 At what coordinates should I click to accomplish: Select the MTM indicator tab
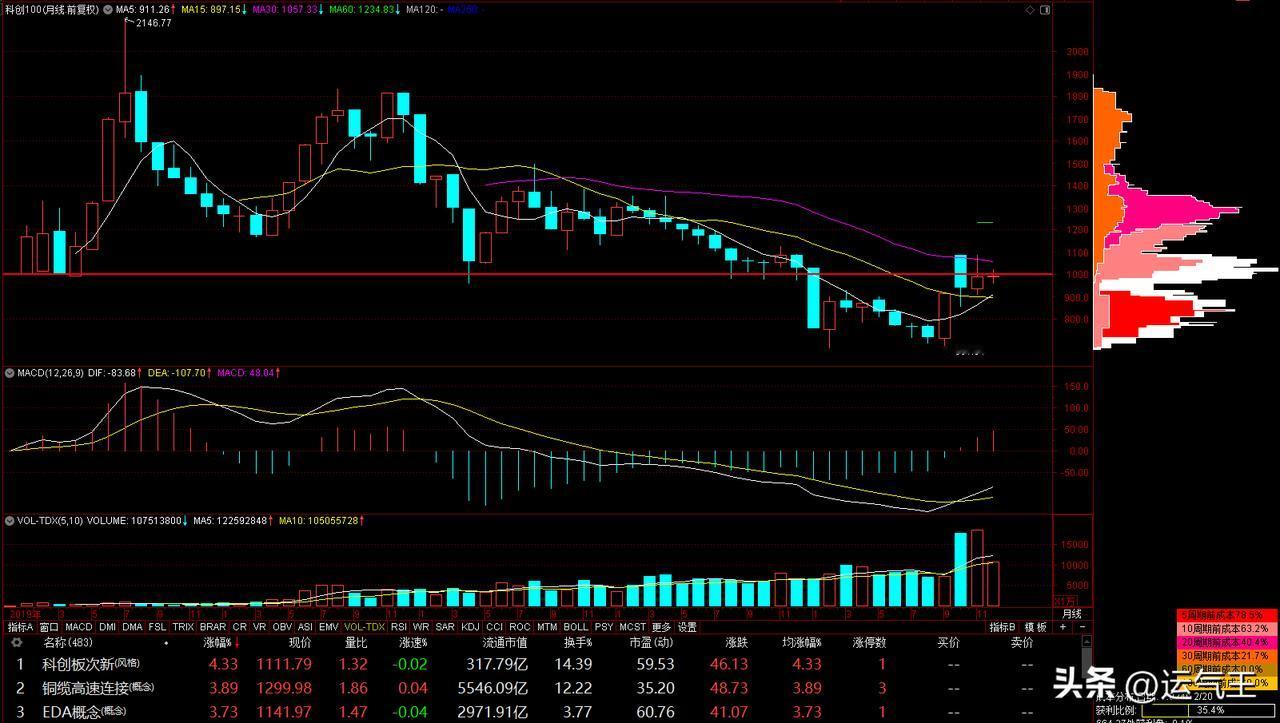(x=546, y=627)
